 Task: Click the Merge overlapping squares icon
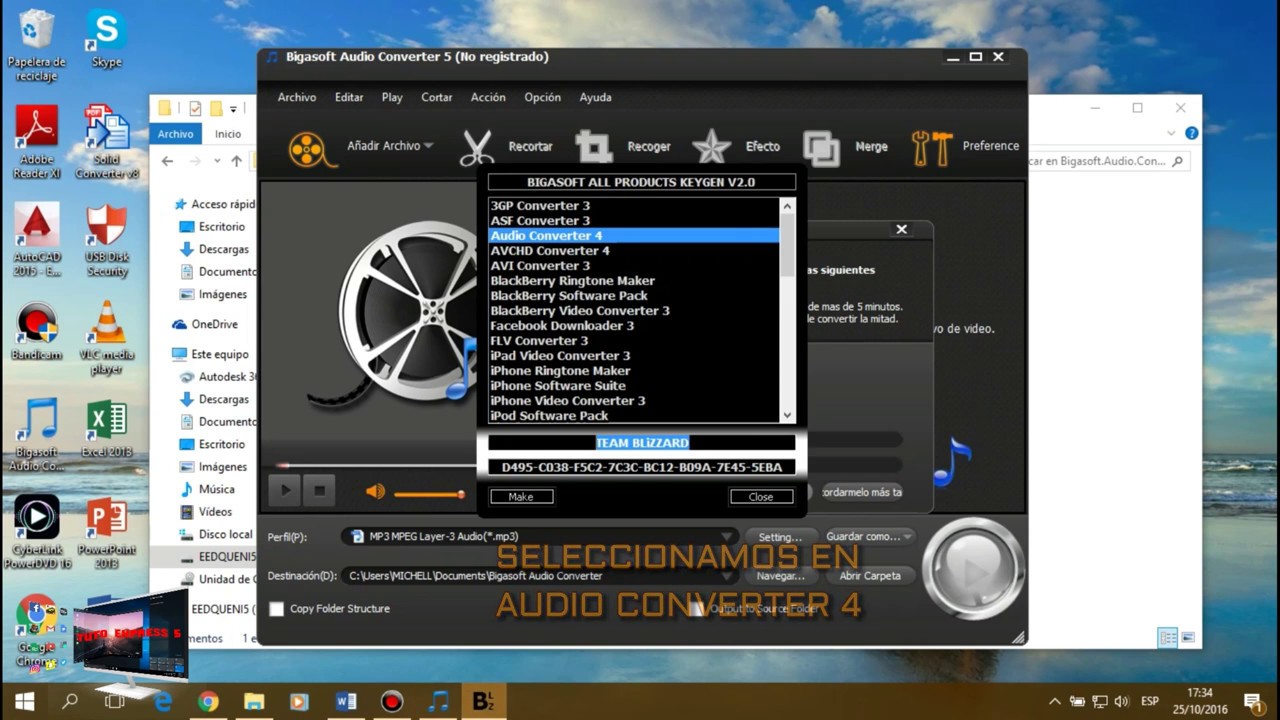pos(821,148)
